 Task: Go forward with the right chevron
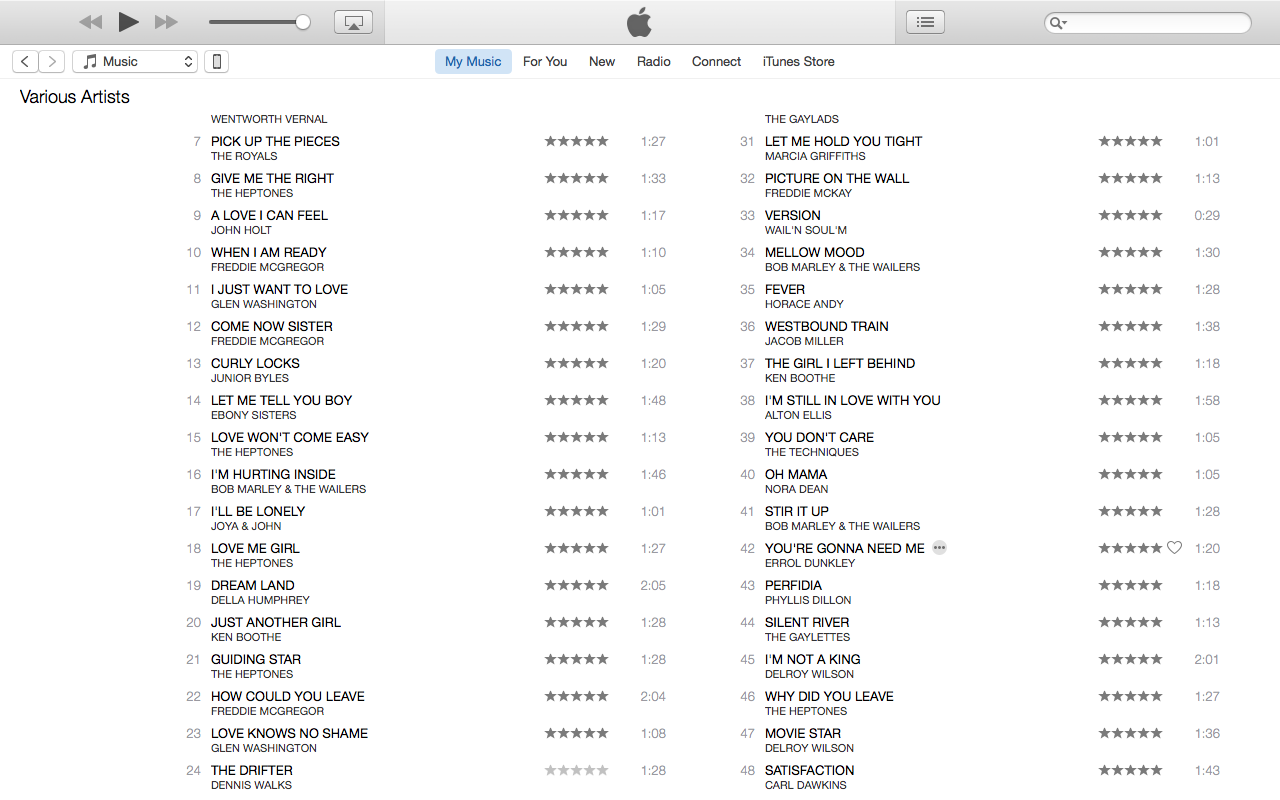[x=52, y=62]
